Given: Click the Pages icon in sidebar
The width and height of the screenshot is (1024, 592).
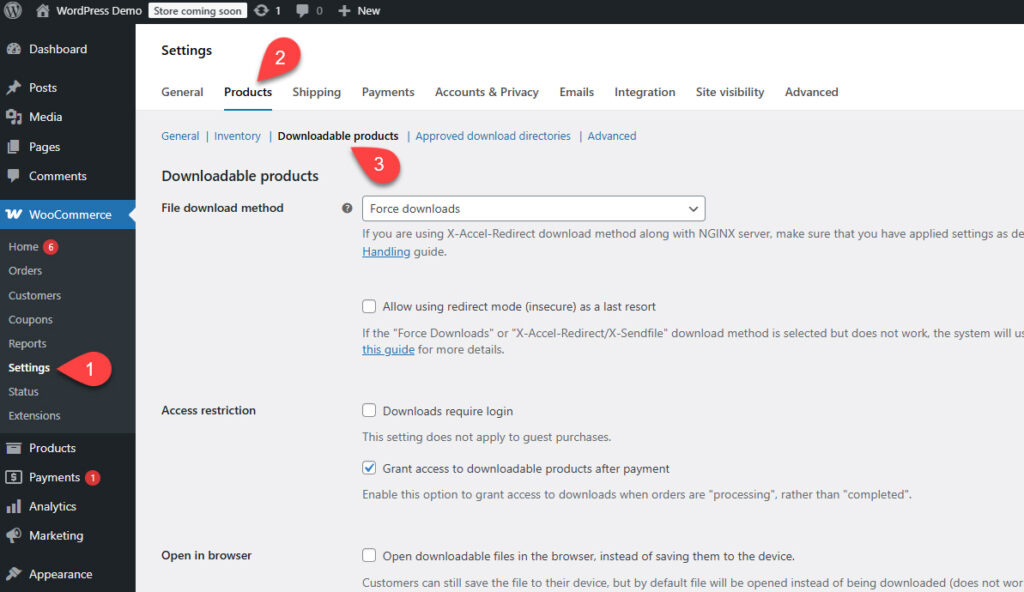Looking at the screenshot, I should 14,147.
